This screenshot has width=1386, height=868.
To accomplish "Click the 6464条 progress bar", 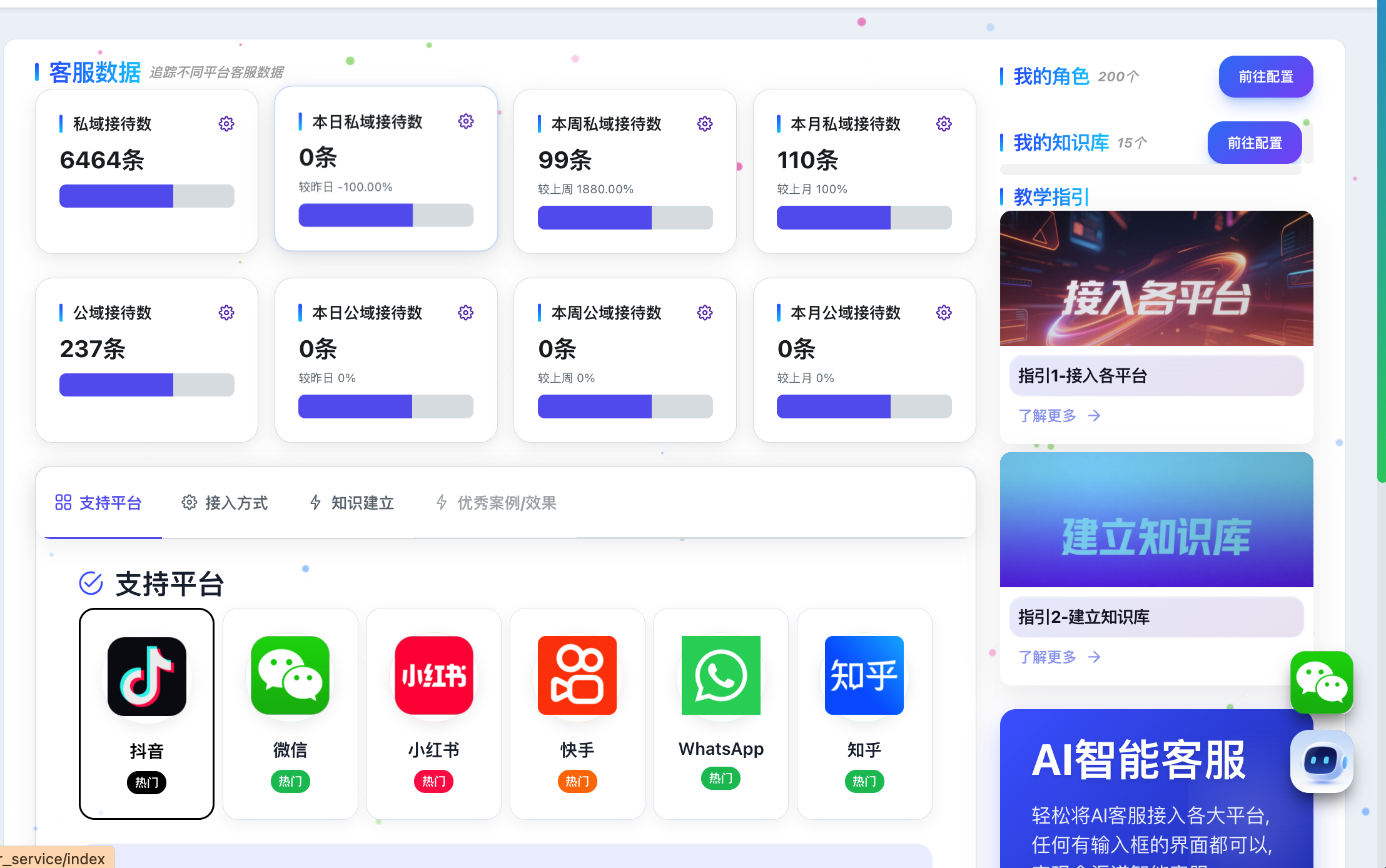I will coord(146,196).
